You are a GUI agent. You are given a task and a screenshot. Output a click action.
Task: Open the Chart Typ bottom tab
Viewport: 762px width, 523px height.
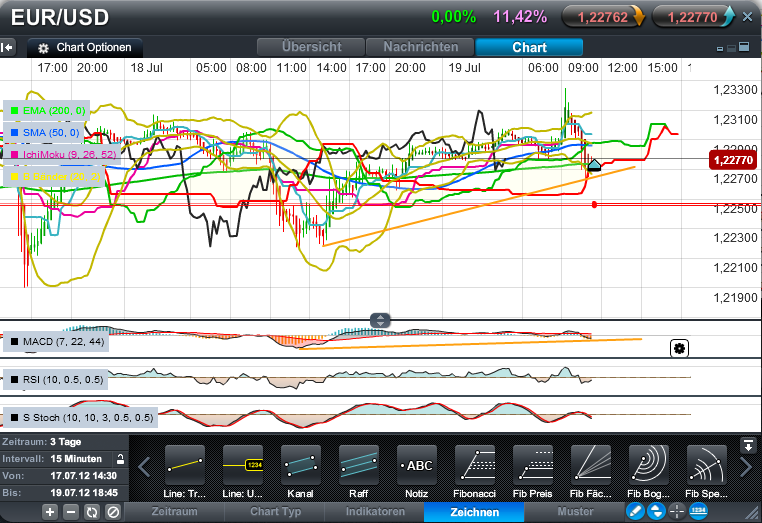(x=275, y=512)
